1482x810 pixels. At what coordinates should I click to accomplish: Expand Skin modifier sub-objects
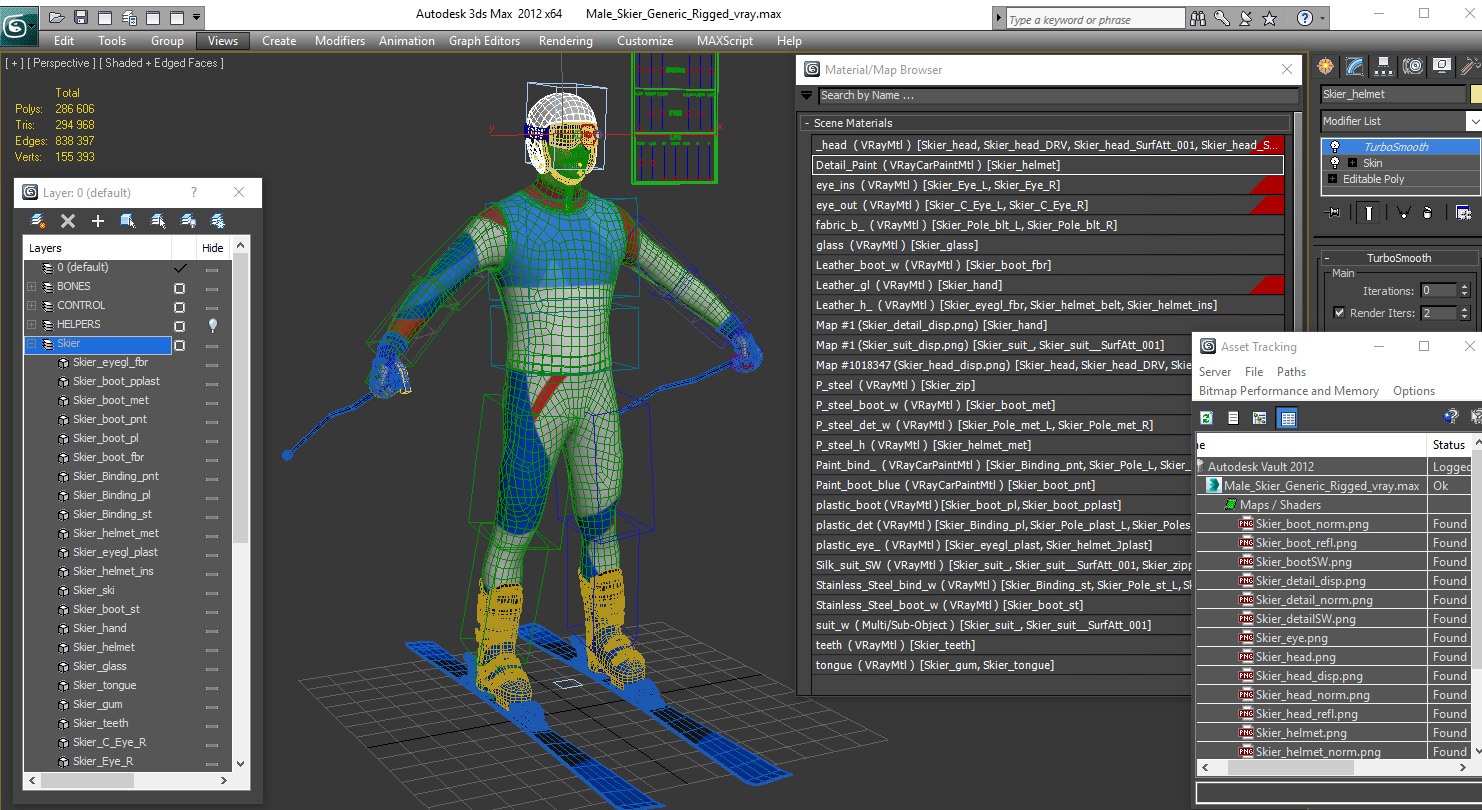pyautogui.click(x=1352, y=163)
